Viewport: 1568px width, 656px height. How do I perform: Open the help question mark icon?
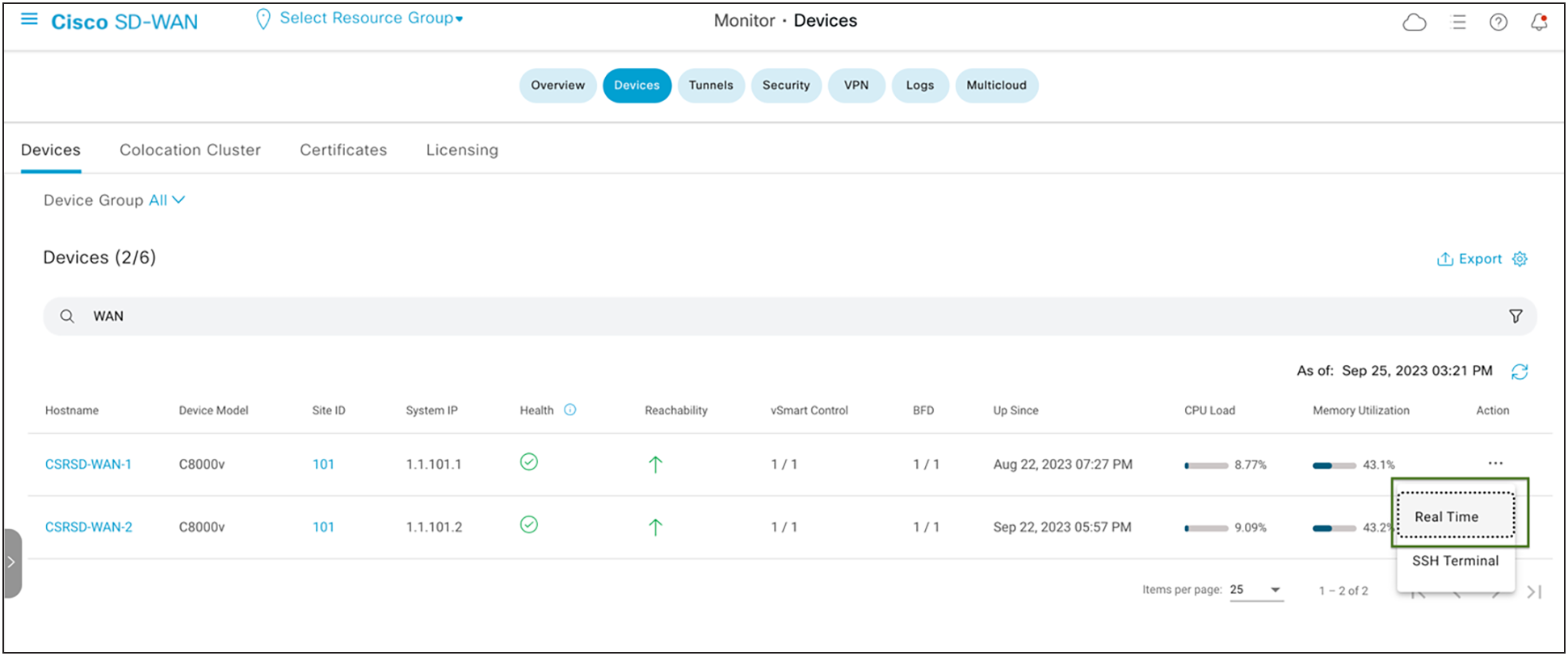coord(1499,23)
